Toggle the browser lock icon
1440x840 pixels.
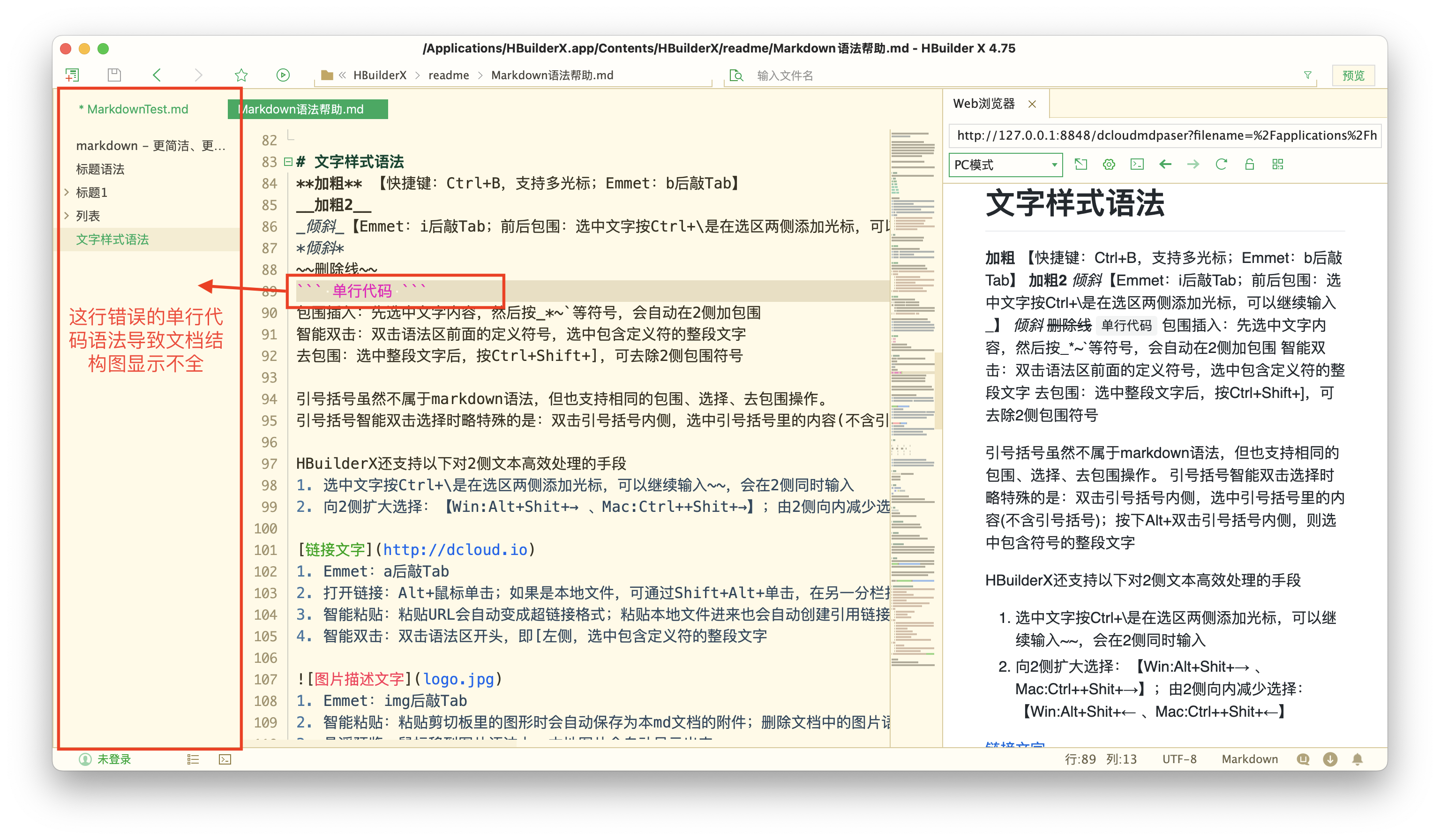coord(1250,165)
